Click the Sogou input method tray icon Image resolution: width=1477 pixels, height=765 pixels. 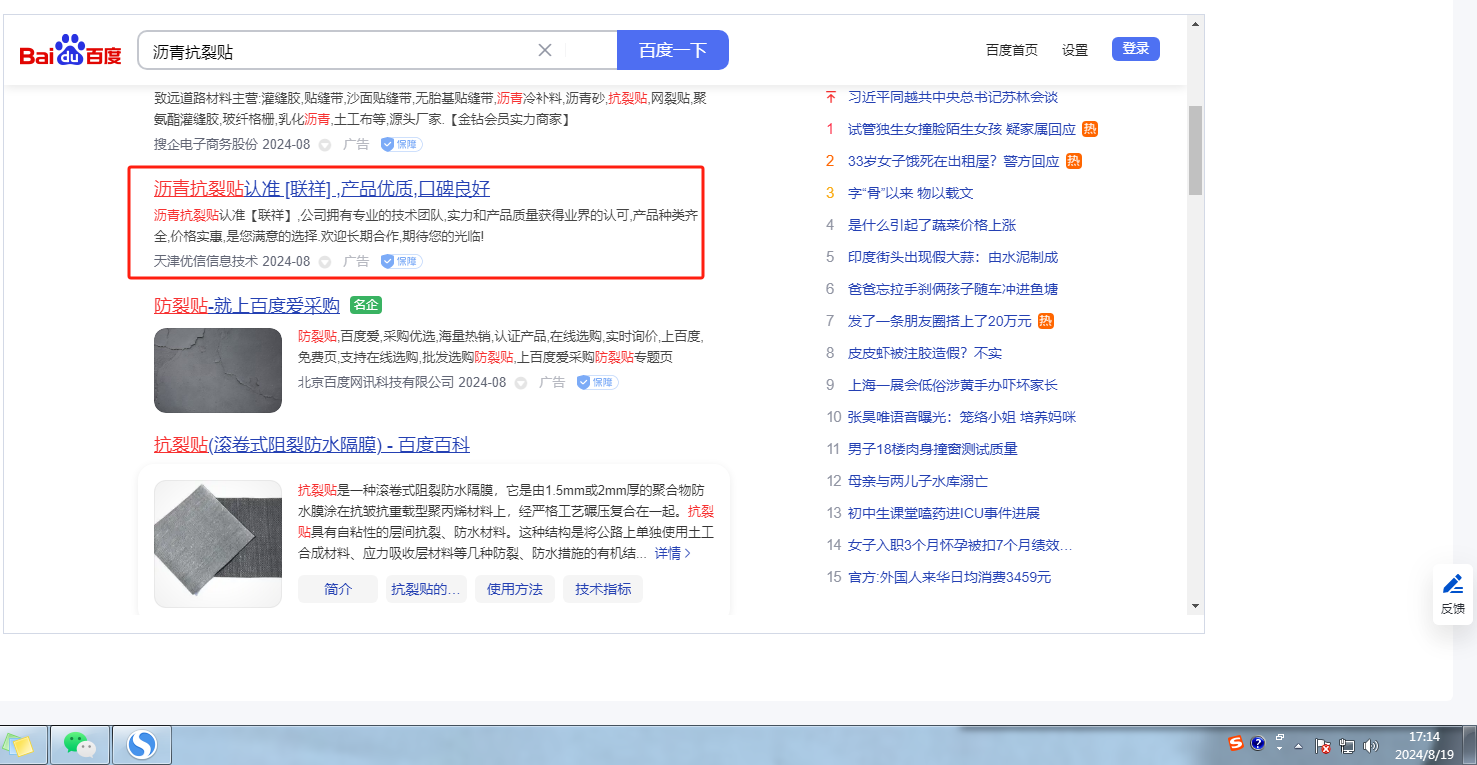click(1236, 743)
